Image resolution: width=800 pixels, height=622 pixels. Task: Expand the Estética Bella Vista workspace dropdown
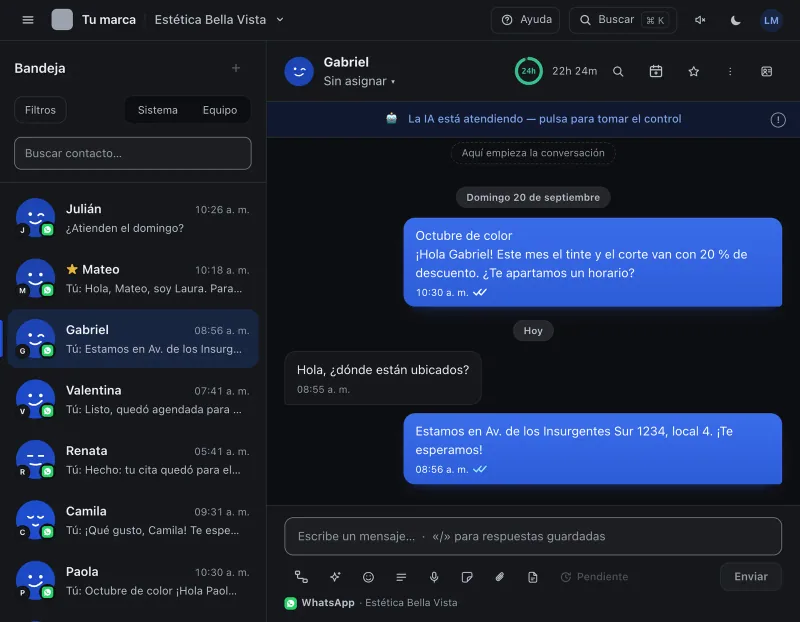[x=219, y=20]
